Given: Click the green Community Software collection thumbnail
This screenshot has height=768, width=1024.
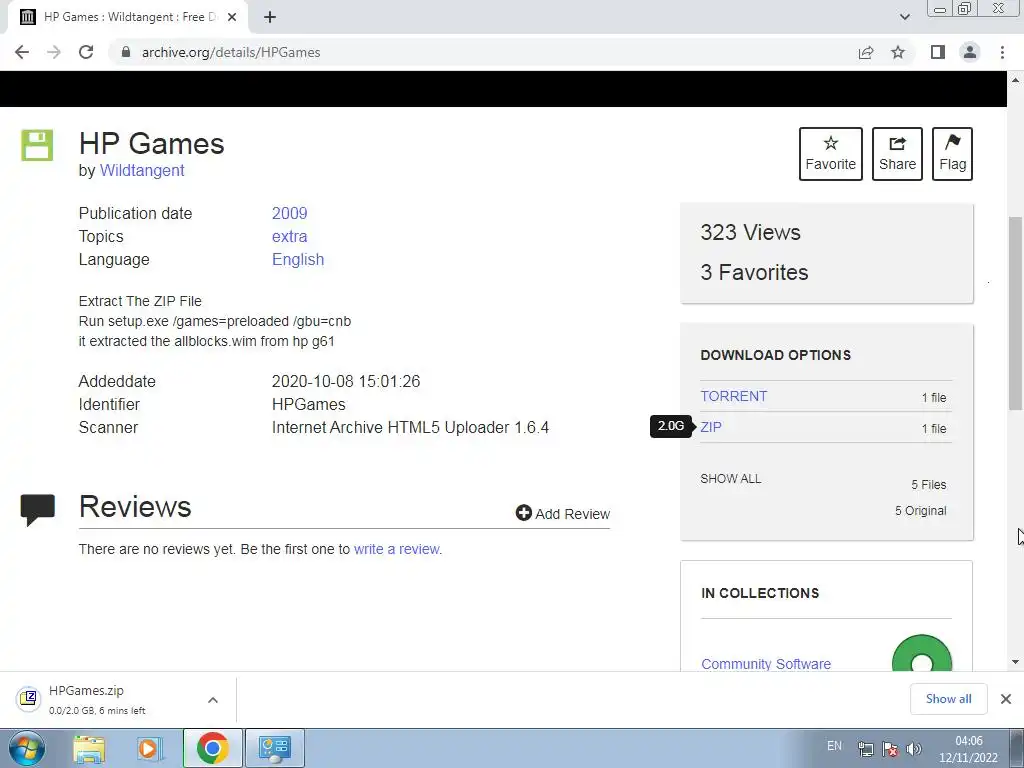Looking at the screenshot, I should pyautogui.click(x=921, y=653).
